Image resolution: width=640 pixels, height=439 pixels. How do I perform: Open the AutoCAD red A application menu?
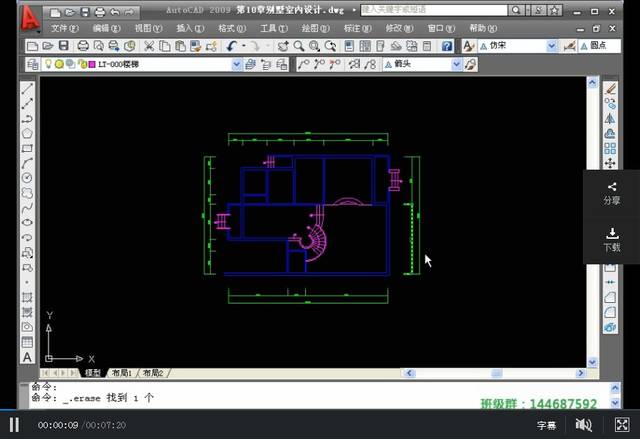tap(30, 18)
